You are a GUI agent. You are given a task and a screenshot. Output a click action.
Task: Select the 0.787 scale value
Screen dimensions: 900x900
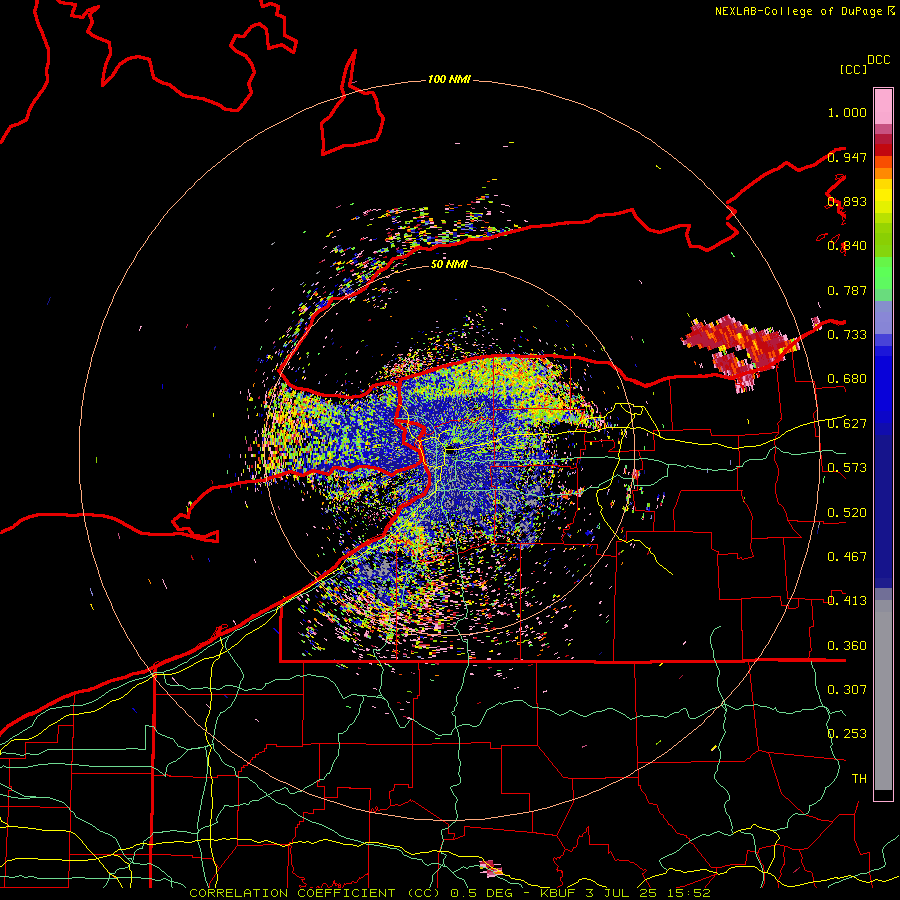(x=847, y=290)
